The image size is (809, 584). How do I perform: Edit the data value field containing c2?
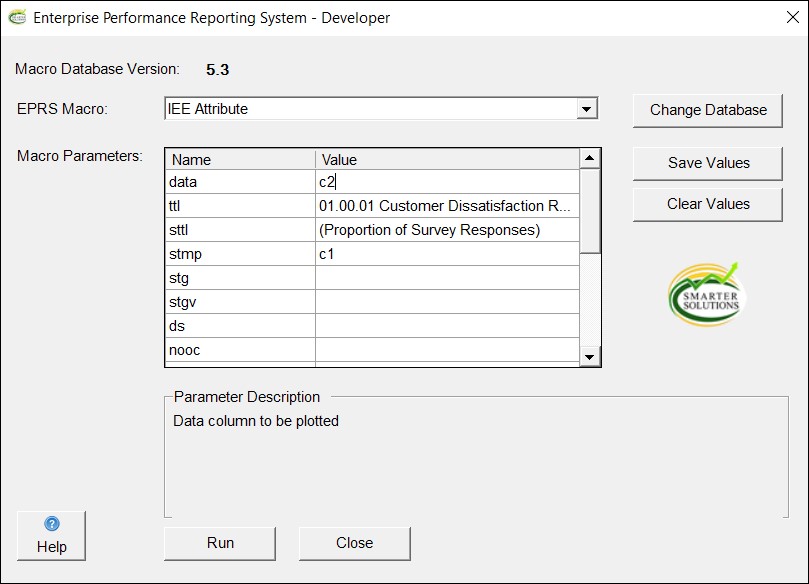pyautogui.click(x=446, y=182)
